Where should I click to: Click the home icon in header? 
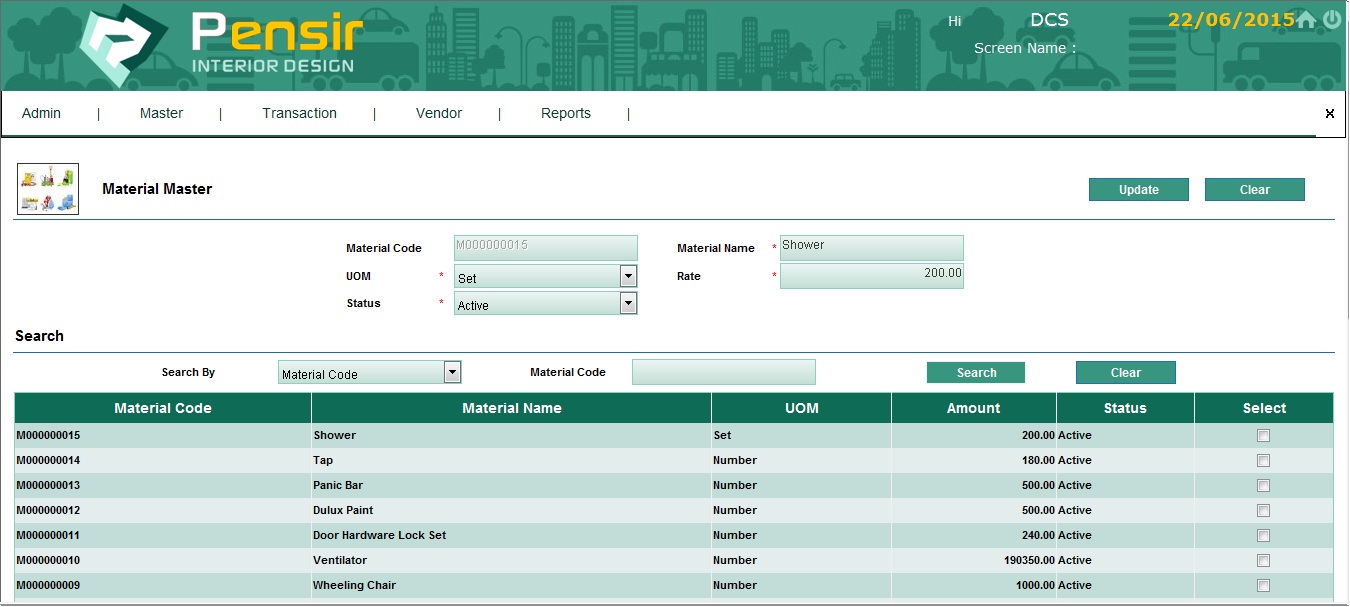[x=1306, y=20]
